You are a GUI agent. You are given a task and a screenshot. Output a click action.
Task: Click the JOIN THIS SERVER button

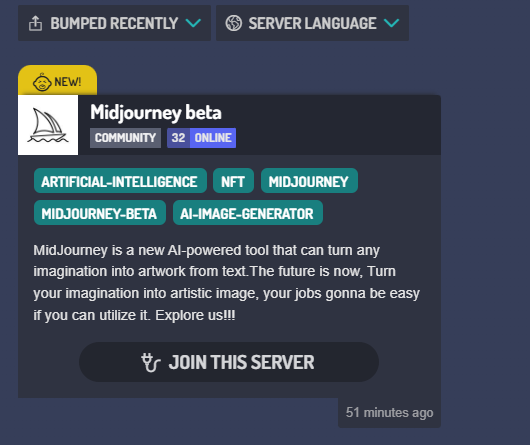229,362
